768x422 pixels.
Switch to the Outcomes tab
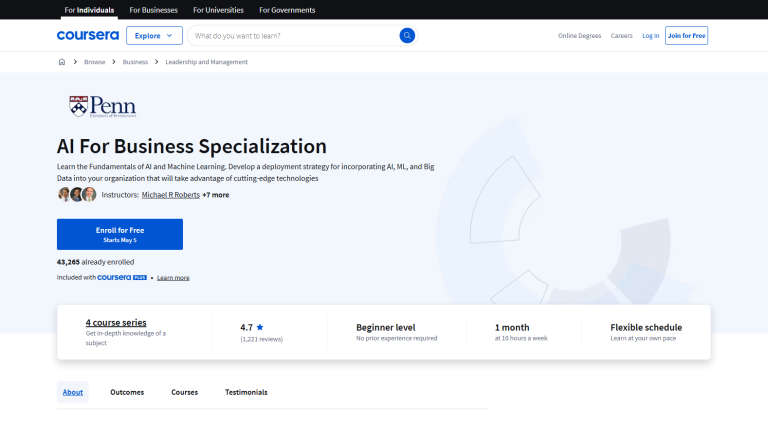pos(127,392)
